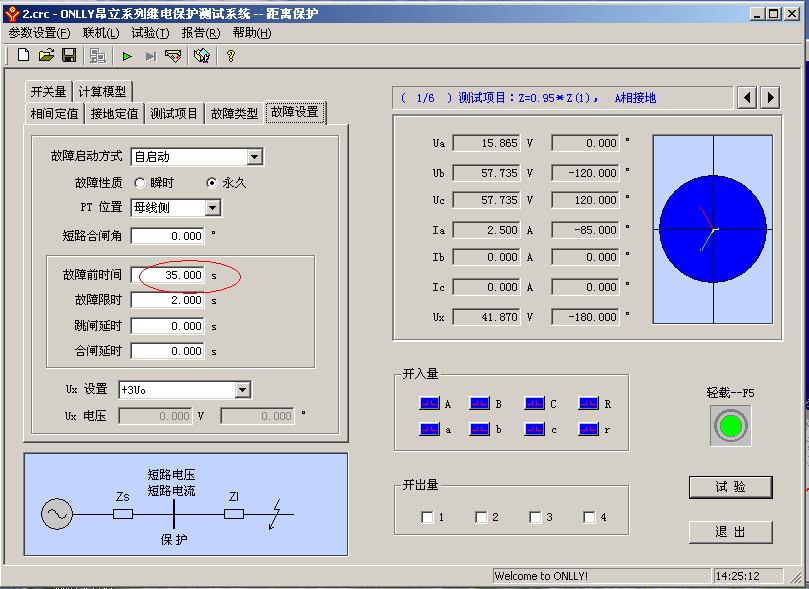Click the 故障前时间 input field
This screenshot has height=589, width=809.
point(170,275)
